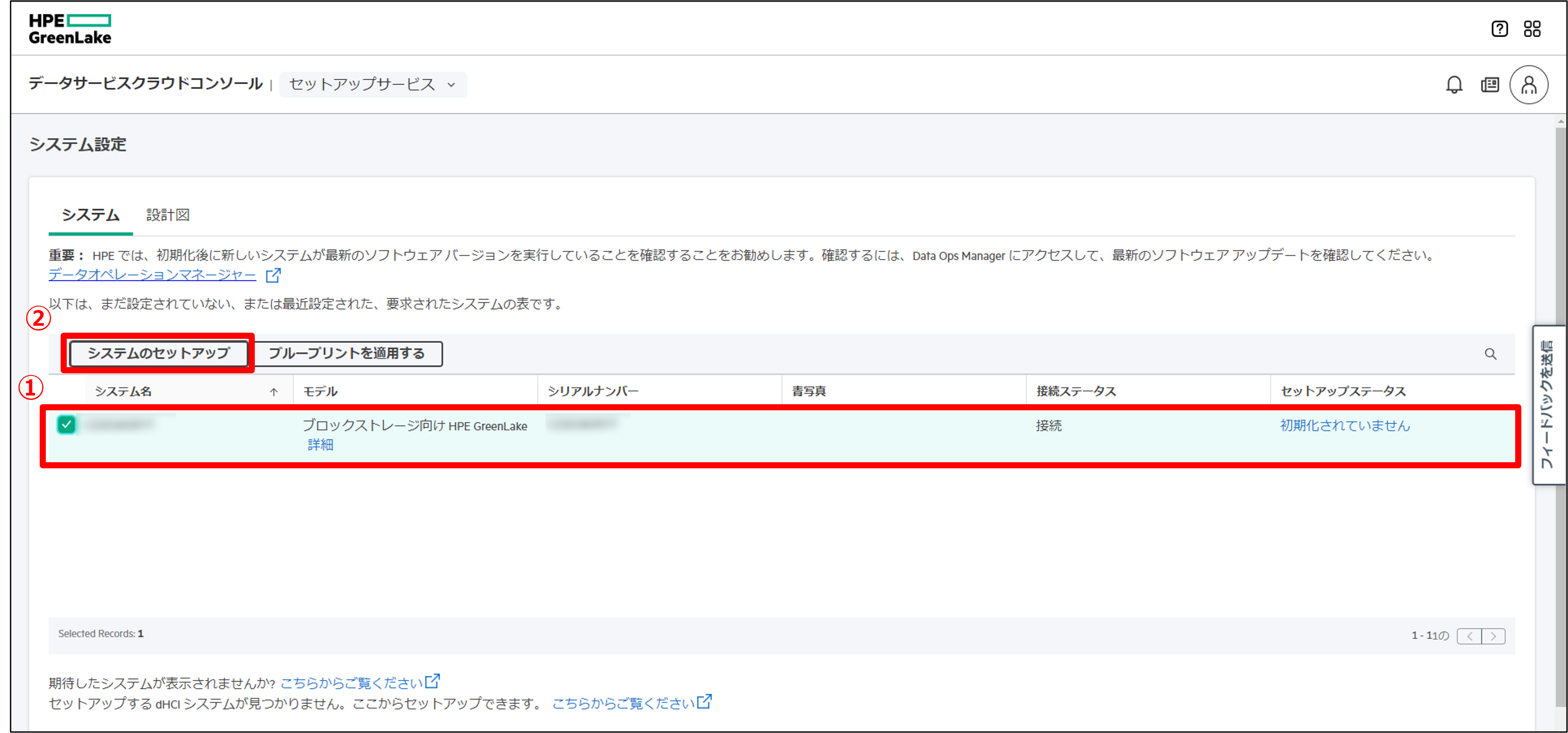Open notifications bell icon
1568x733 pixels.
[x=1454, y=85]
